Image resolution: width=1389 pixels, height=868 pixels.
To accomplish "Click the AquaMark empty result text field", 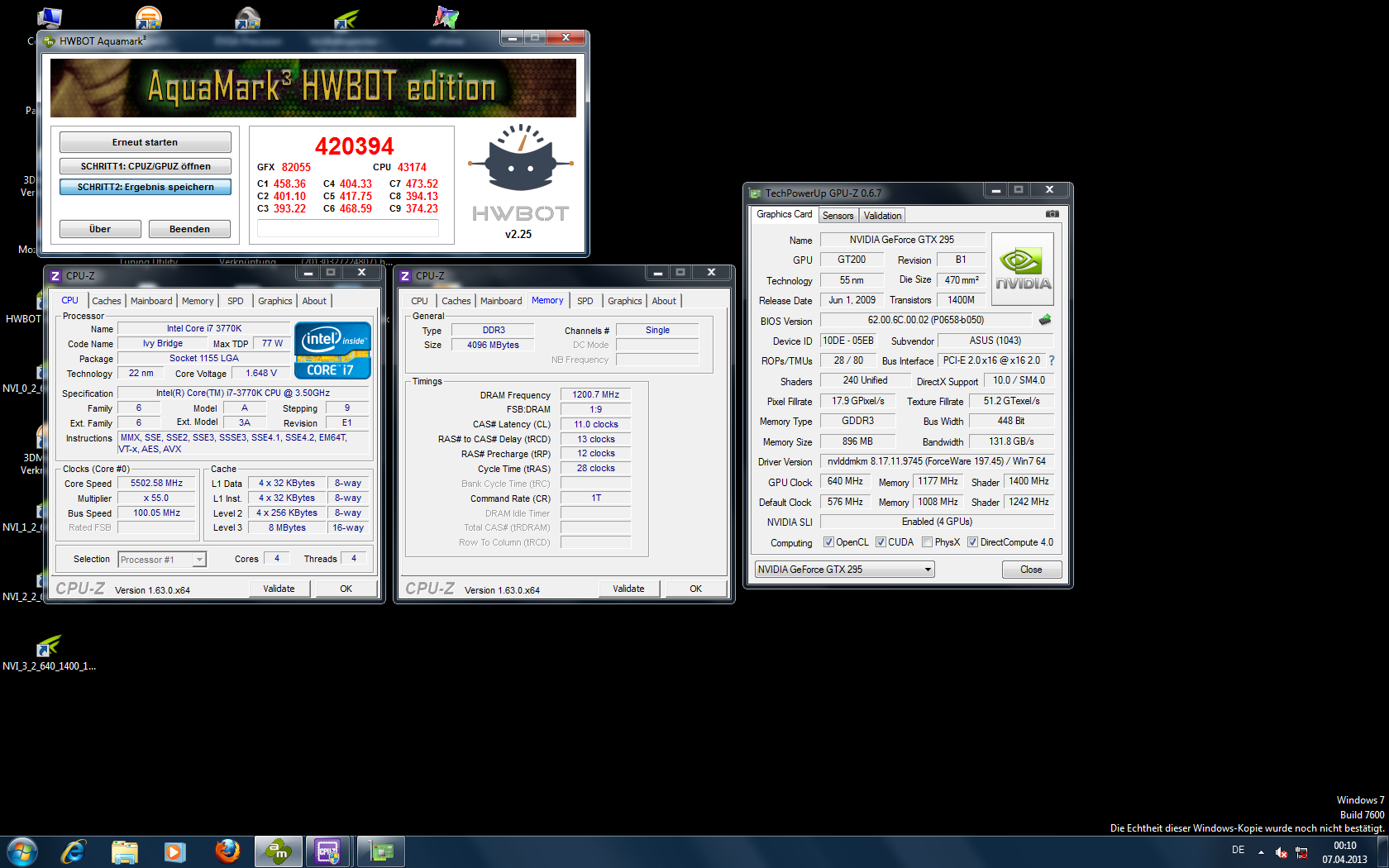I will (x=347, y=229).
